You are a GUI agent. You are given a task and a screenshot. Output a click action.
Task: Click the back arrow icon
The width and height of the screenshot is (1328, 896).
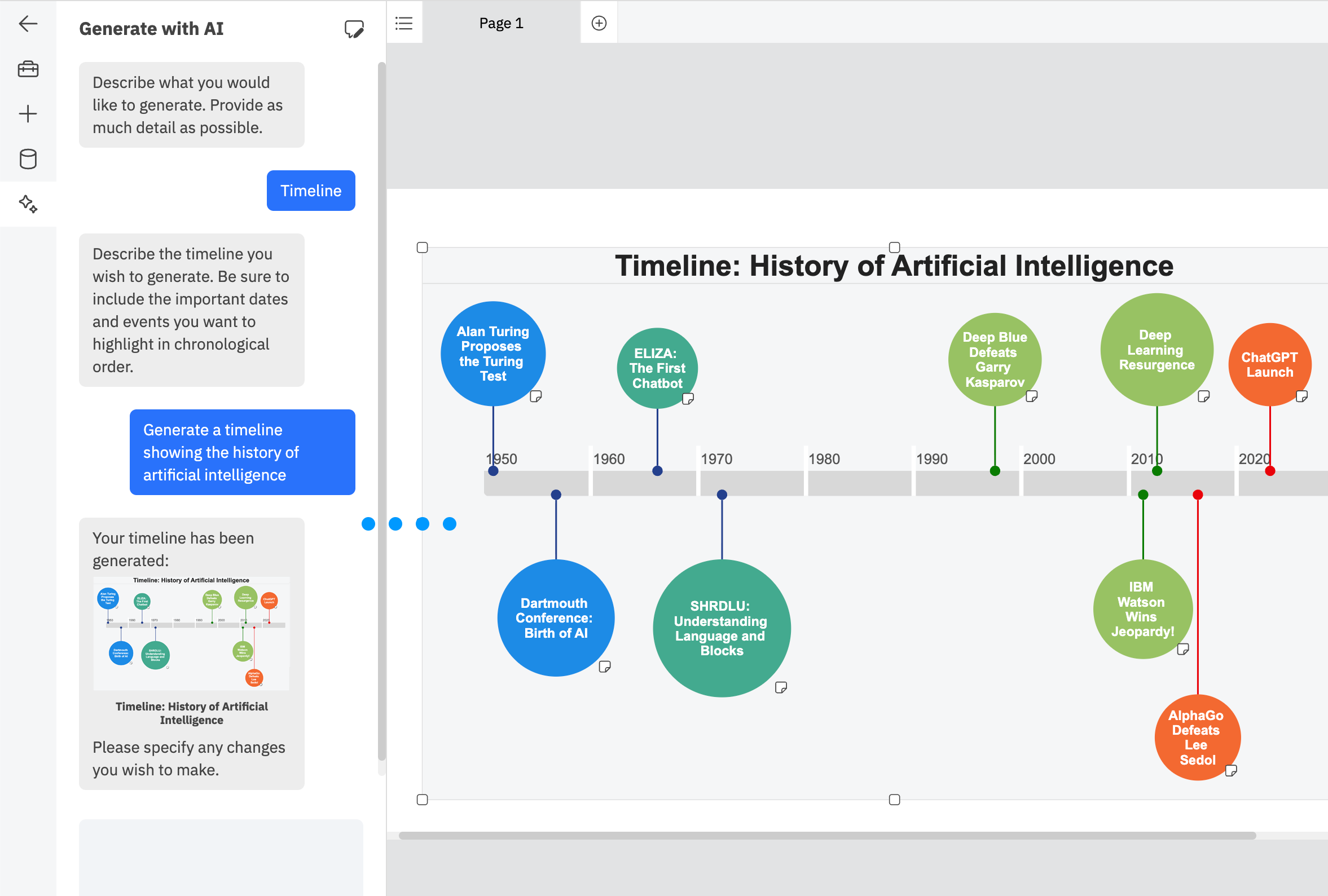pyautogui.click(x=28, y=24)
